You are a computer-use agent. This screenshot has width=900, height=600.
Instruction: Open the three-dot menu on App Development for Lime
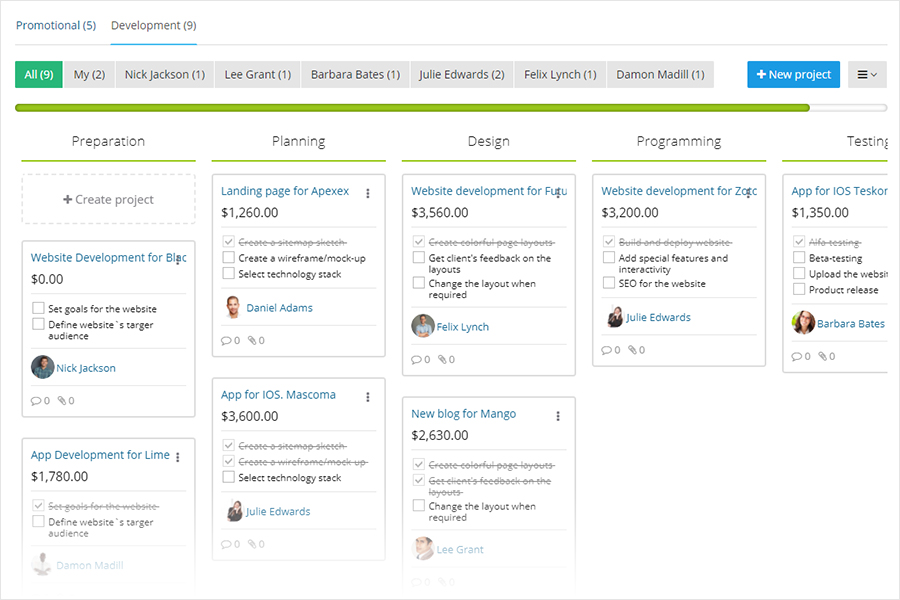click(177, 456)
